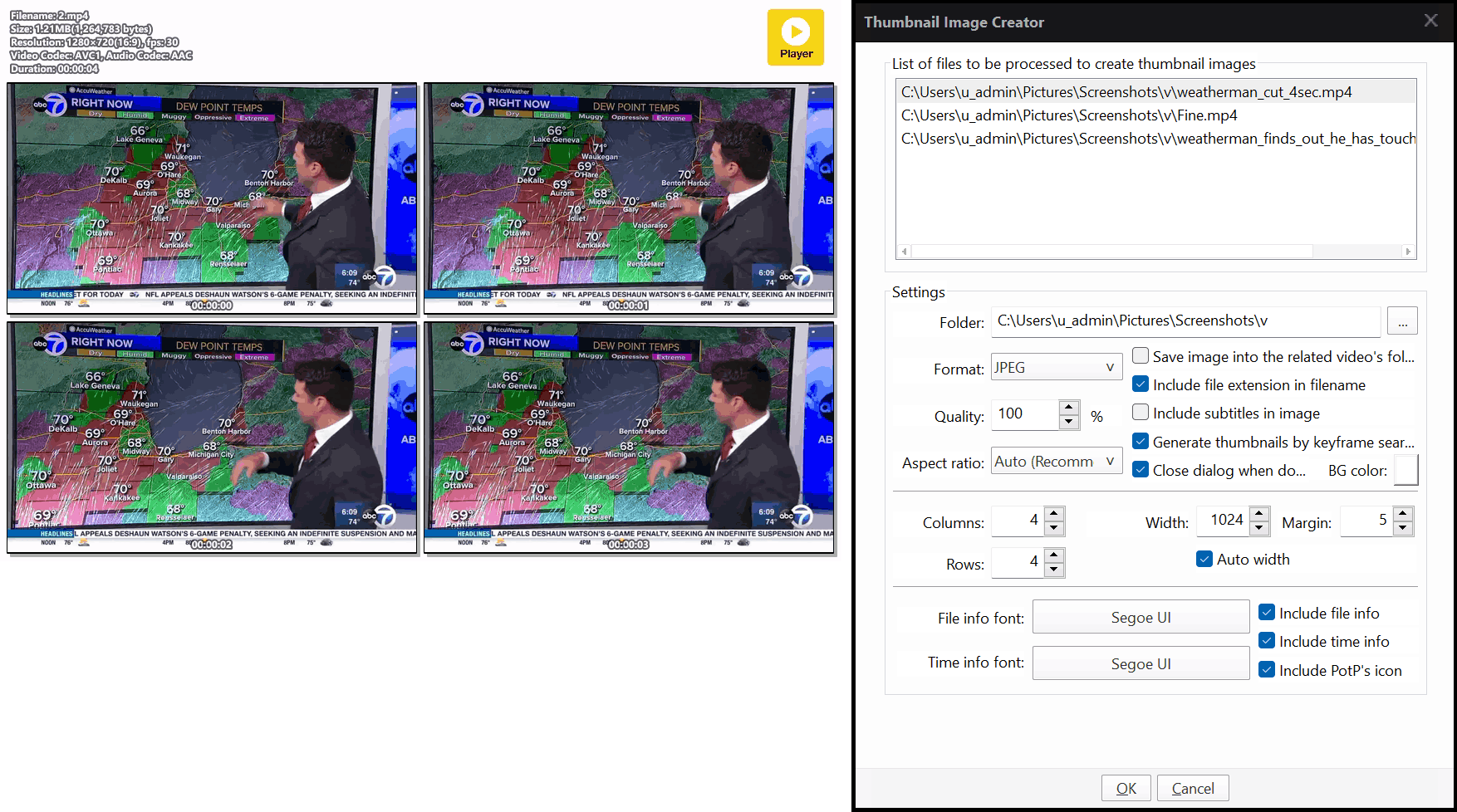Select Fine.mp4 in the file list
1457x812 pixels.
point(1156,115)
